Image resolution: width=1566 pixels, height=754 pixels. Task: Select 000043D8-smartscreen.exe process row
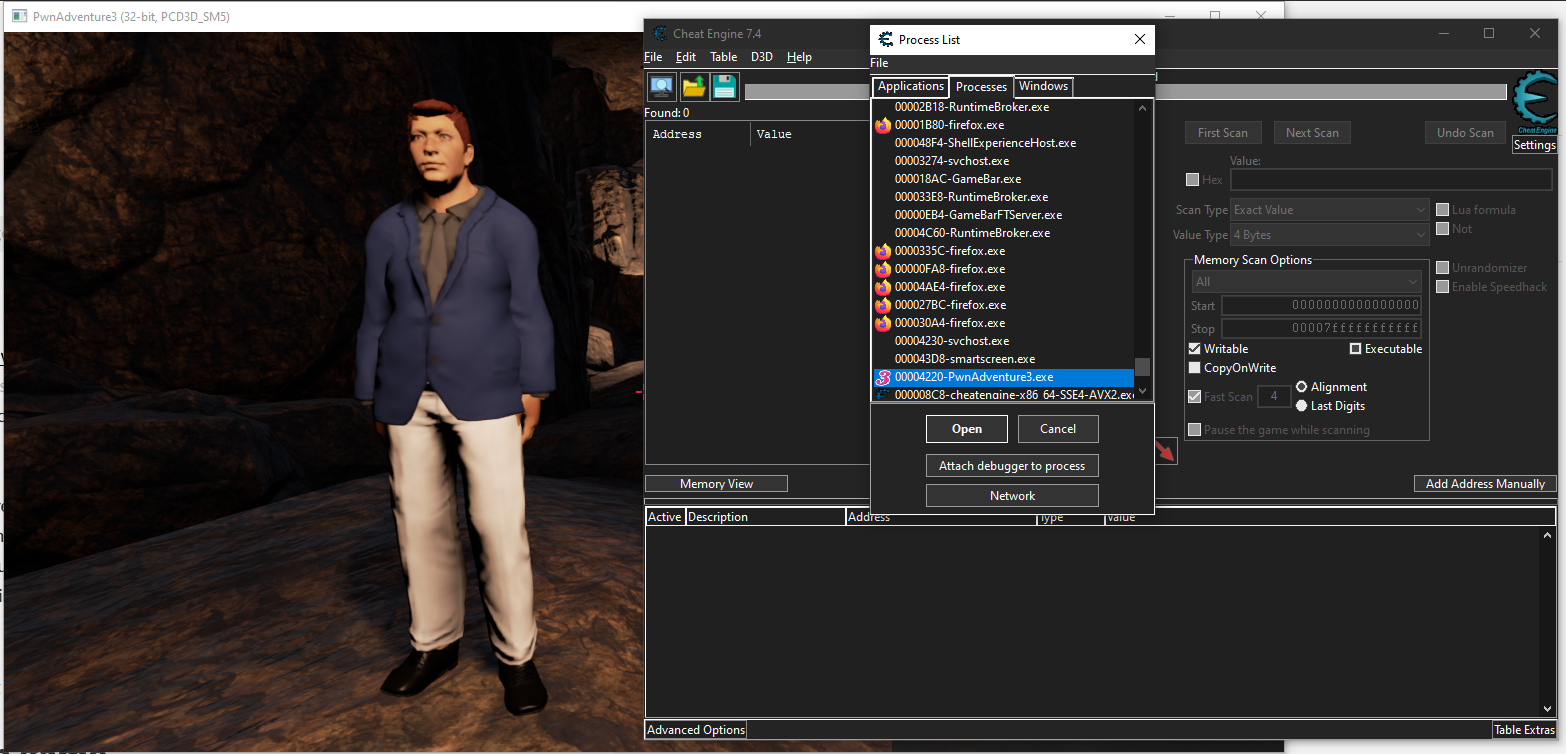click(1003, 359)
